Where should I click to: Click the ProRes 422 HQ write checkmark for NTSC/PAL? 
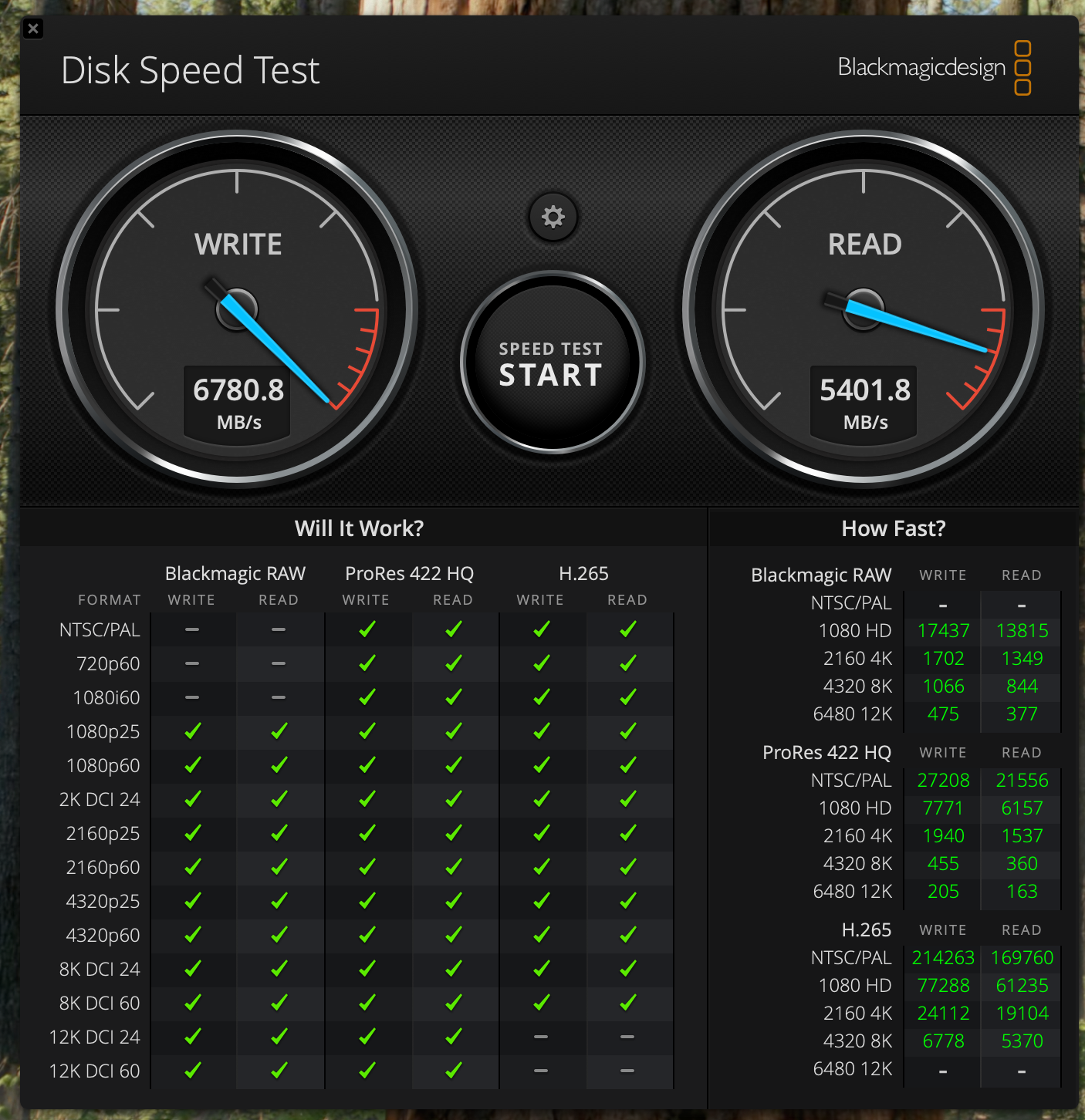click(x=367, y=629)
